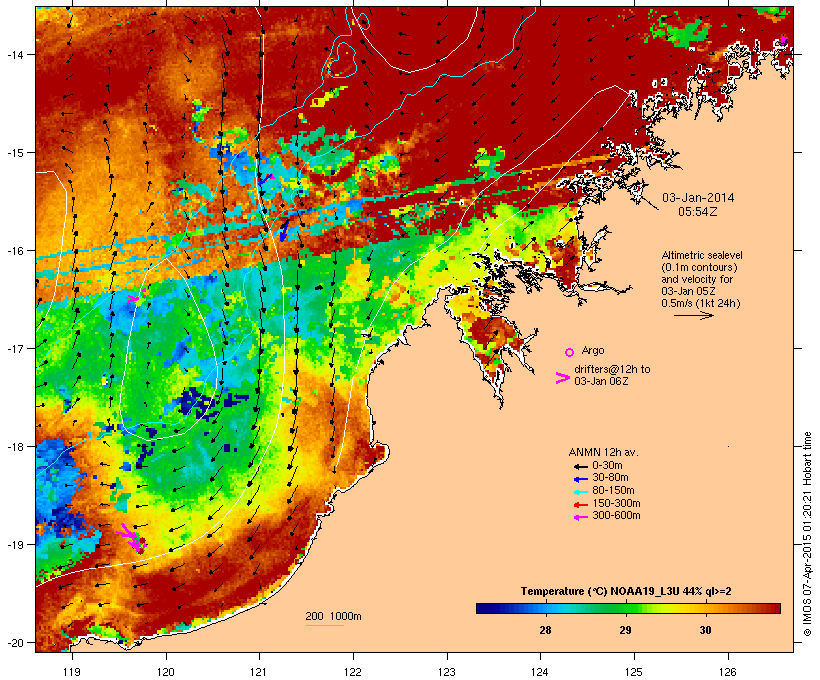Click longitude axis label 124
The width and height of the screenshot is (820, 680).
click(540, 672)
